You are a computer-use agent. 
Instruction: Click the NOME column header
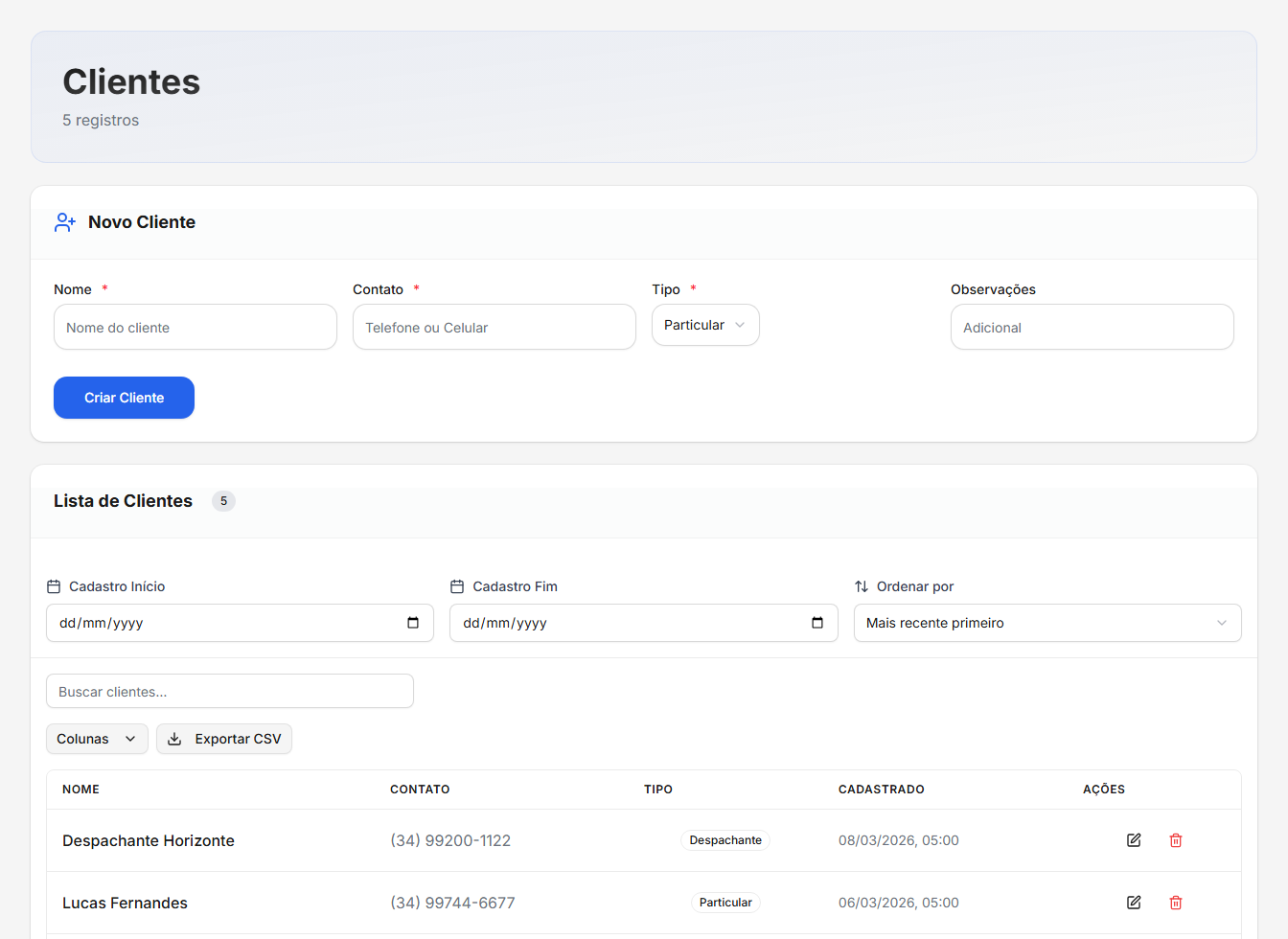81,790
